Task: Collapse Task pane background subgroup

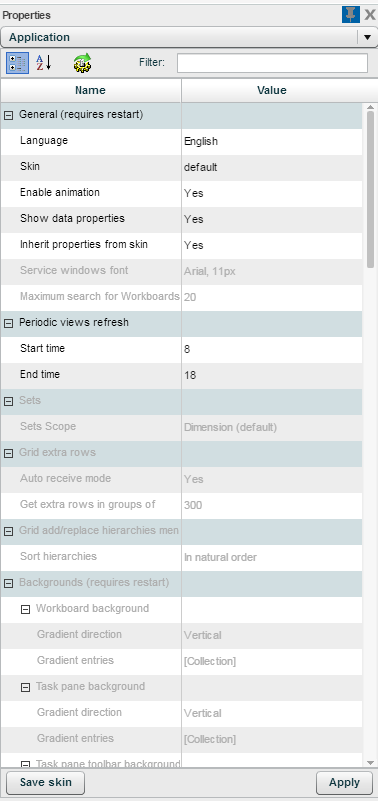Action: point(25,688)
